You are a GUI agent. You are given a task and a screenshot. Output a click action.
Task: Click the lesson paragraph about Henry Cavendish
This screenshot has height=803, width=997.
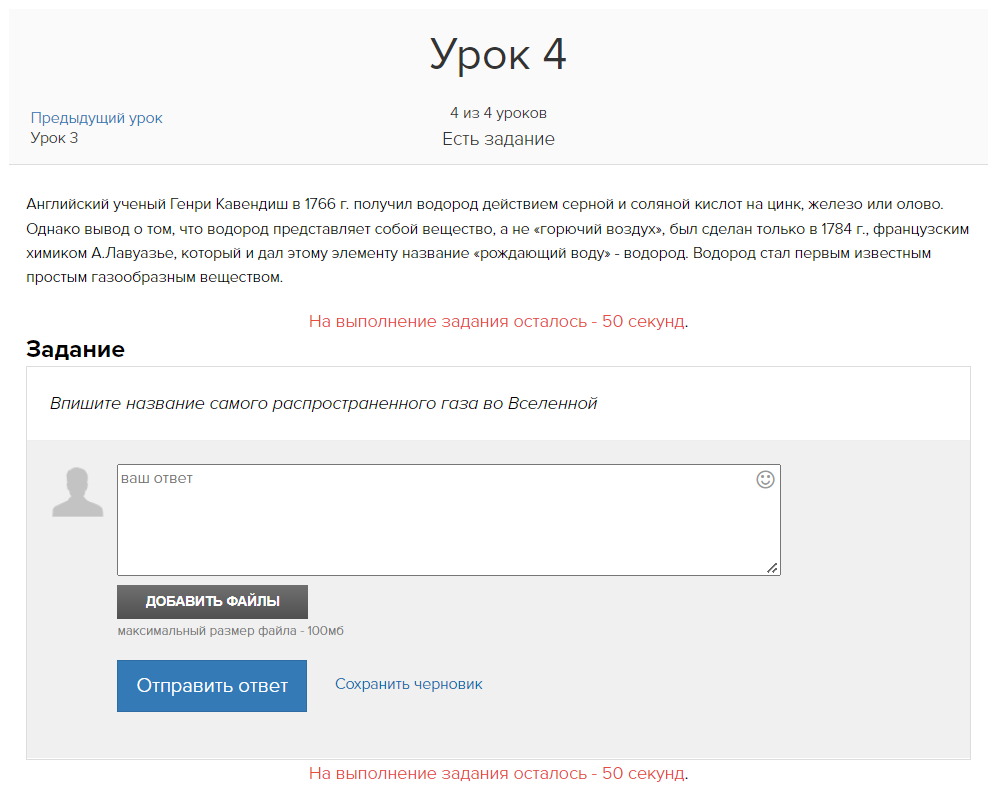click(498, 240)
